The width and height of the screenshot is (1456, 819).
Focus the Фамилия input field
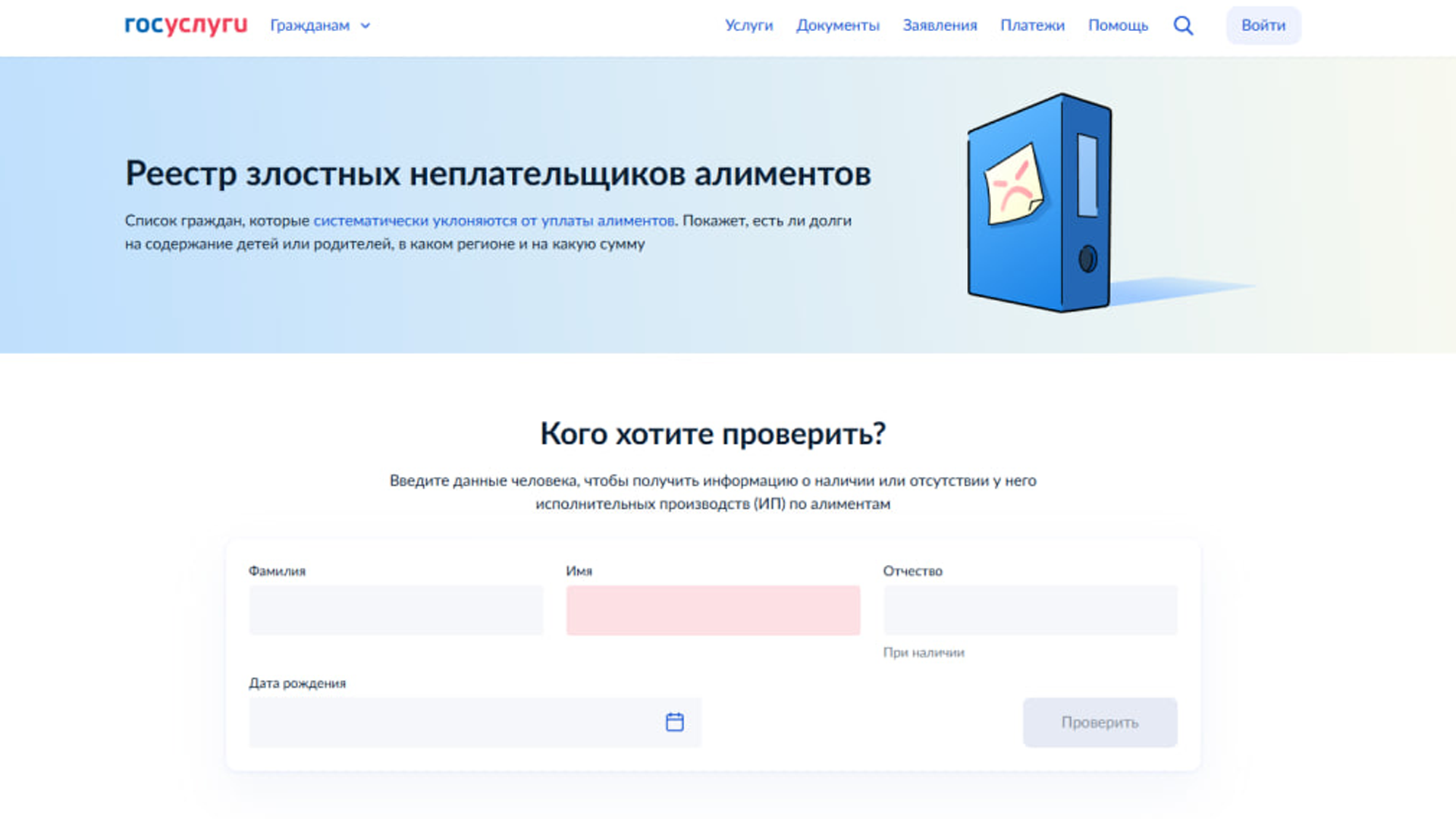(x=396, y=610)
